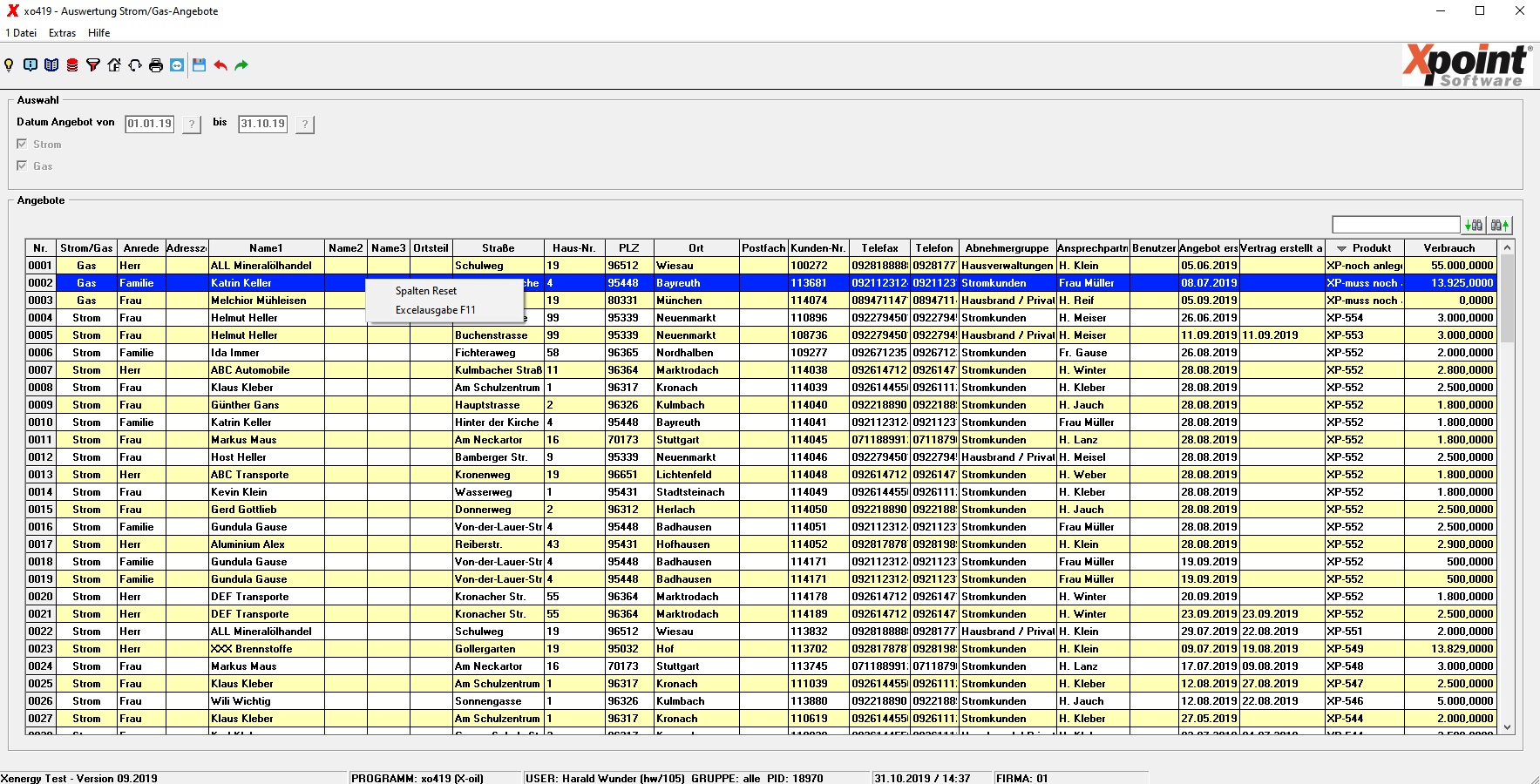This screenshot has width=1540, height=784.
Task: Open date picker for bis date
Action: [x=304, y=125]
